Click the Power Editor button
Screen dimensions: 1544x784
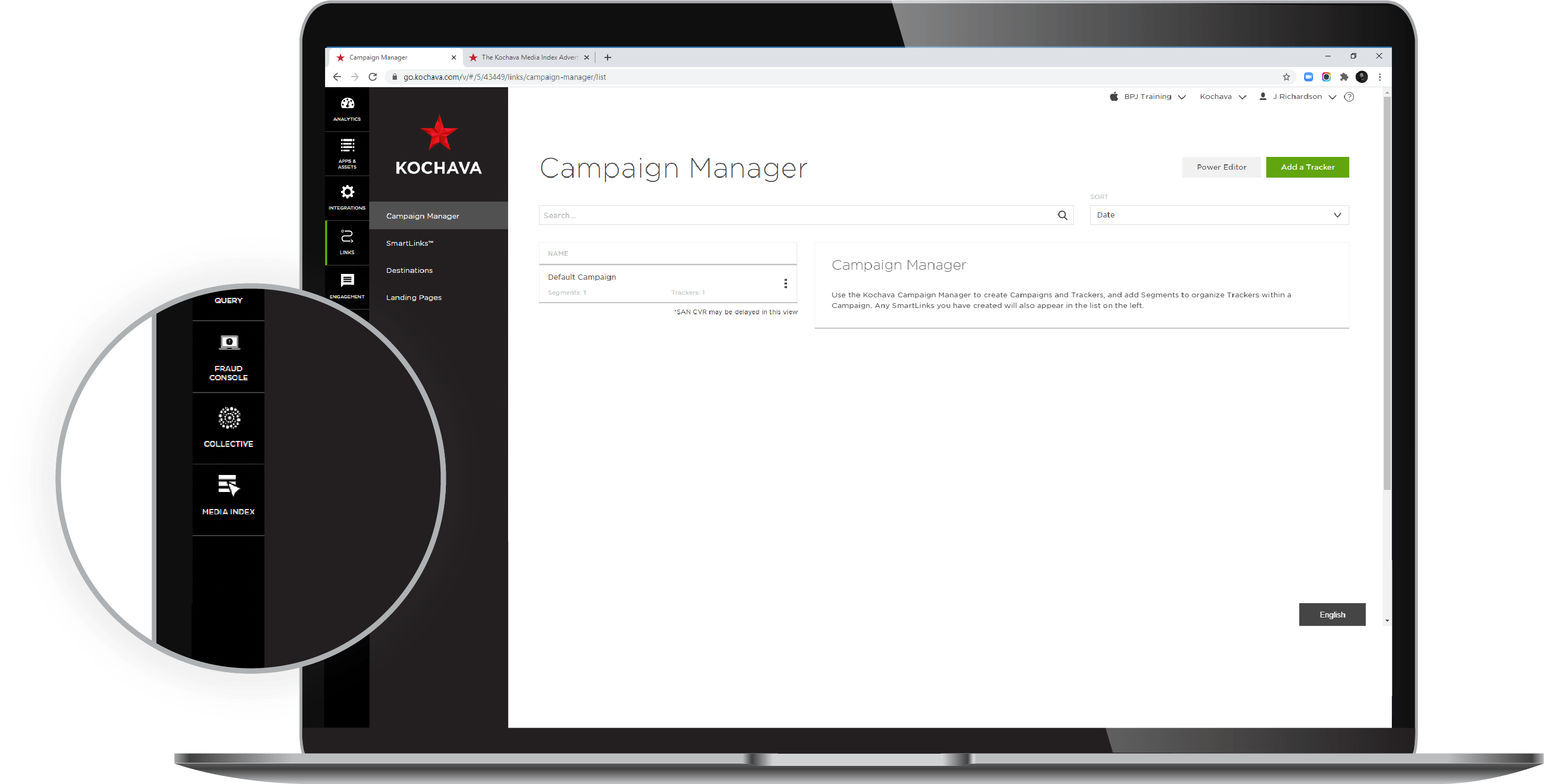click(1220, 167)
